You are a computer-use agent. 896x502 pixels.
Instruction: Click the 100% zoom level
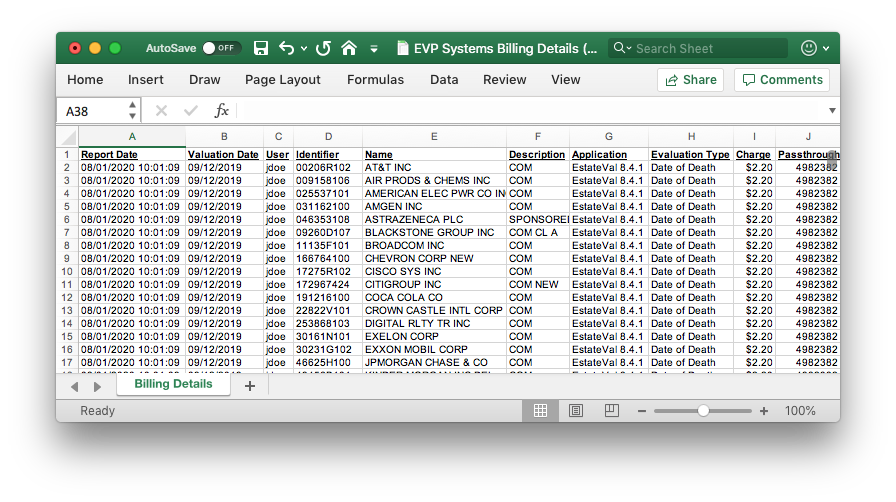(x=800, y=411)
